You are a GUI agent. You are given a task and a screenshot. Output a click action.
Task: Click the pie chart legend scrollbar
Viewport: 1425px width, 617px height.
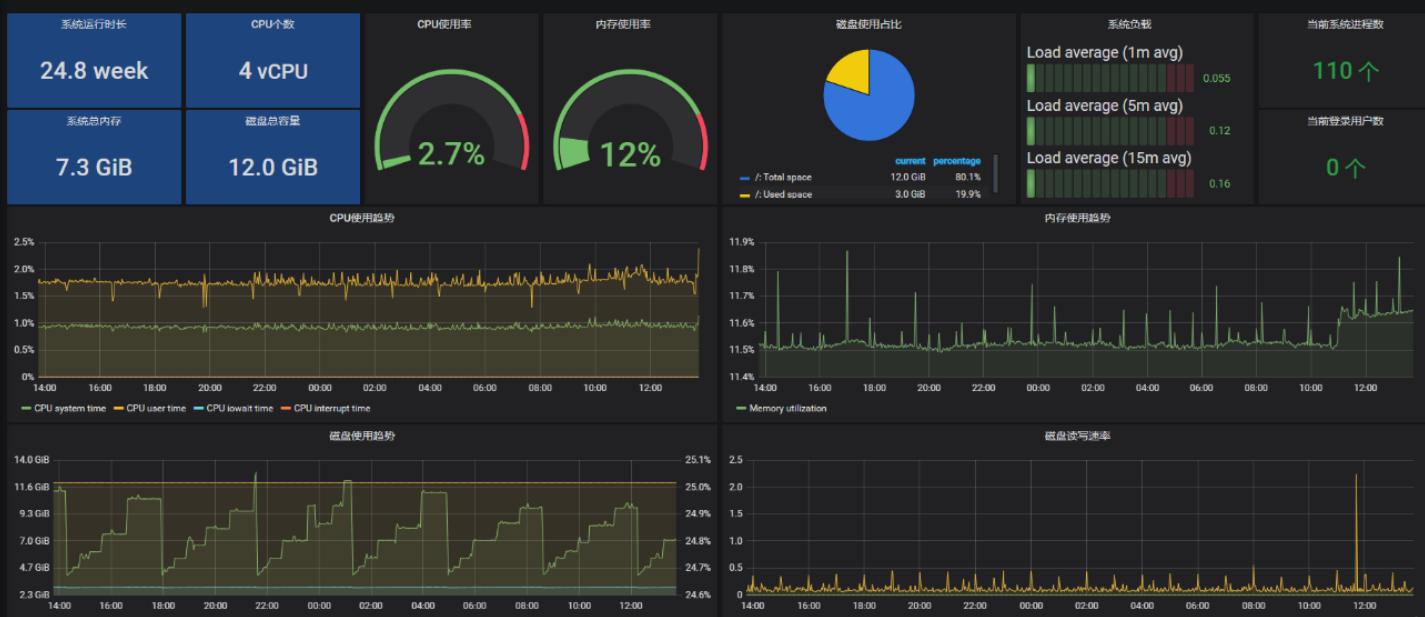995,173
